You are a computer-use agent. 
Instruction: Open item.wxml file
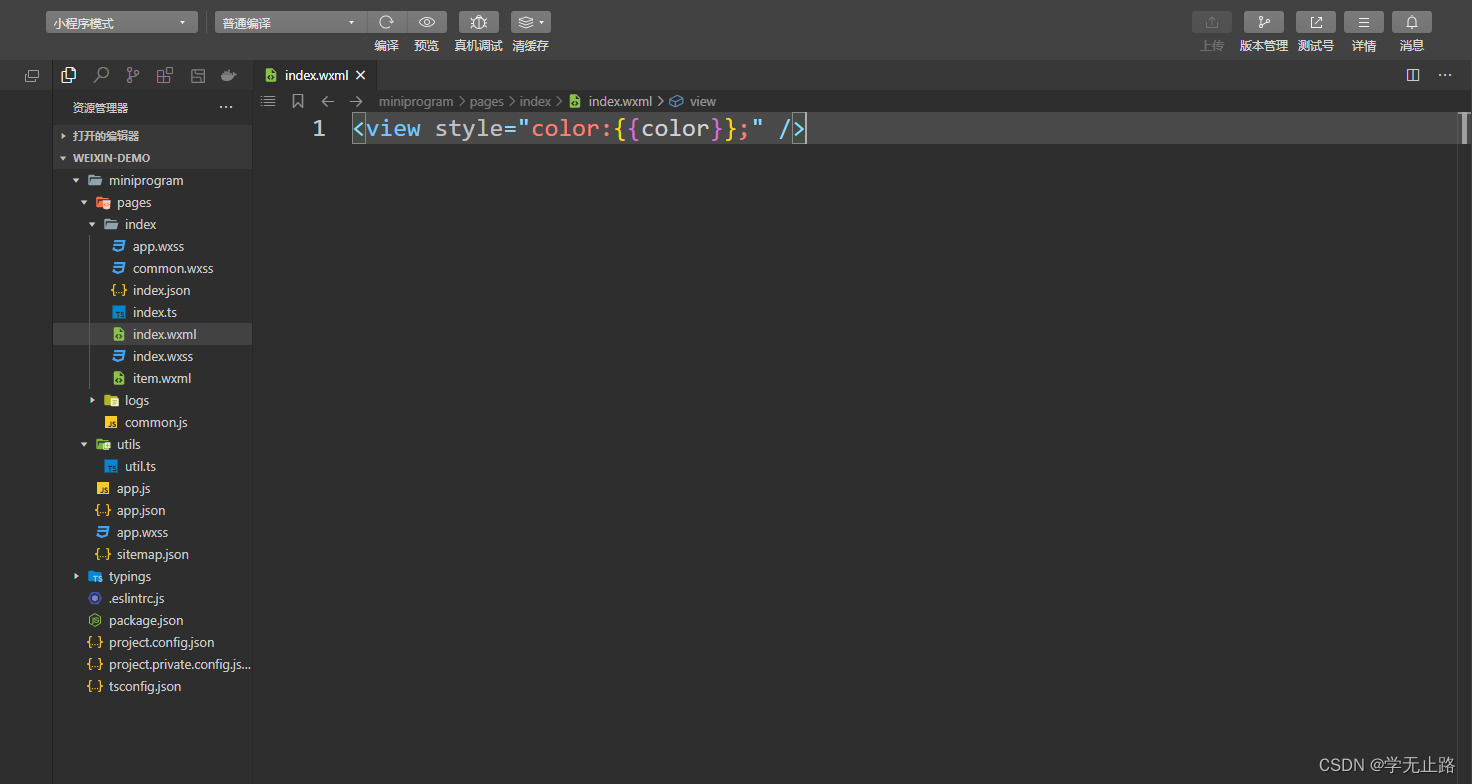point(152,379)
